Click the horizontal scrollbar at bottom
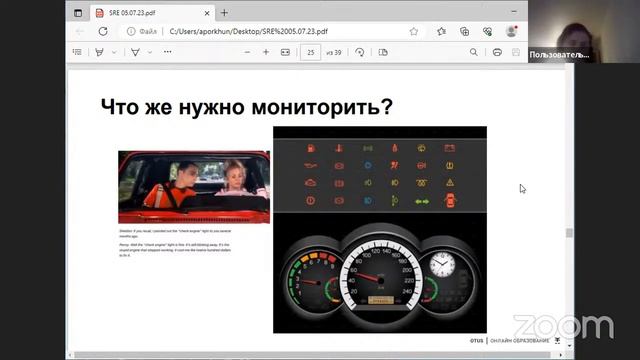 (x=313, y=355)
